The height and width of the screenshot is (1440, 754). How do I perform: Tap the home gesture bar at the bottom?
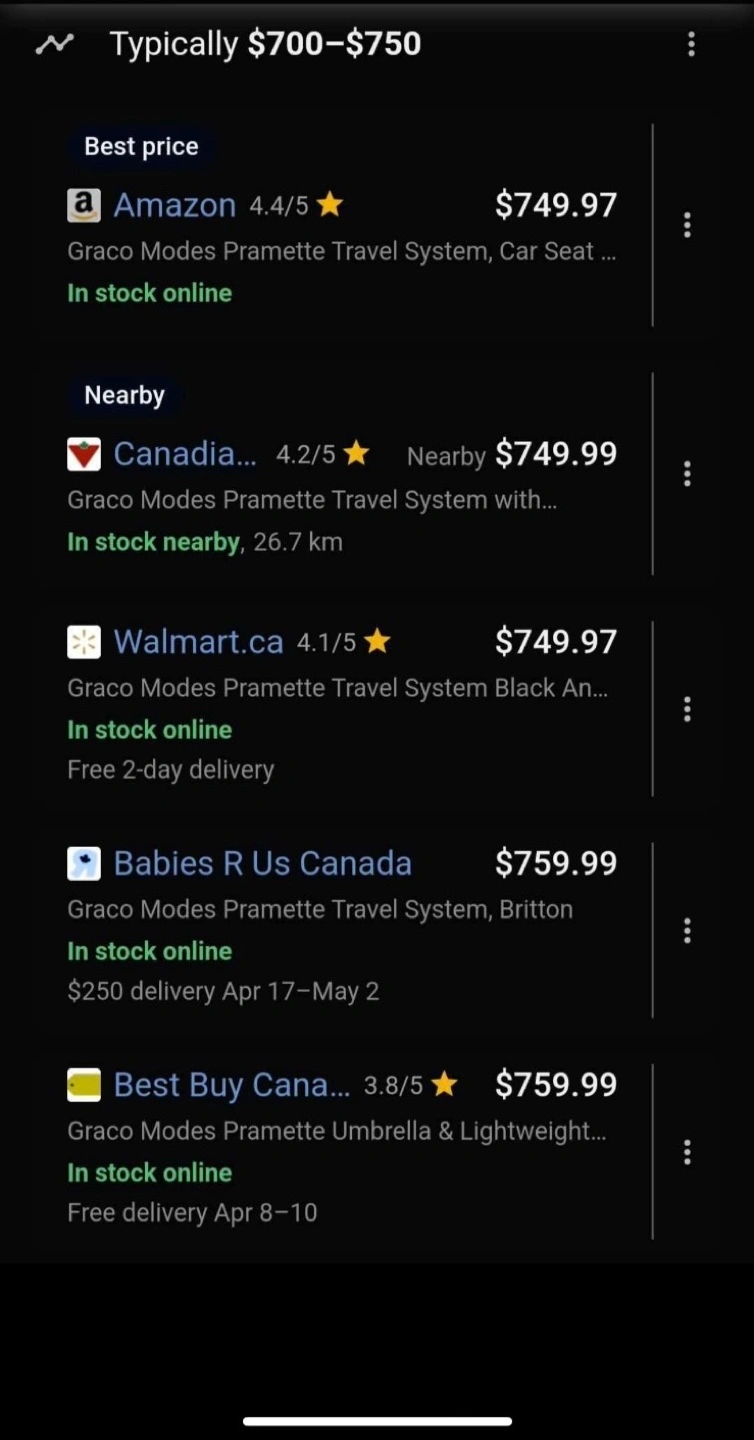(x=377, y=1421)
